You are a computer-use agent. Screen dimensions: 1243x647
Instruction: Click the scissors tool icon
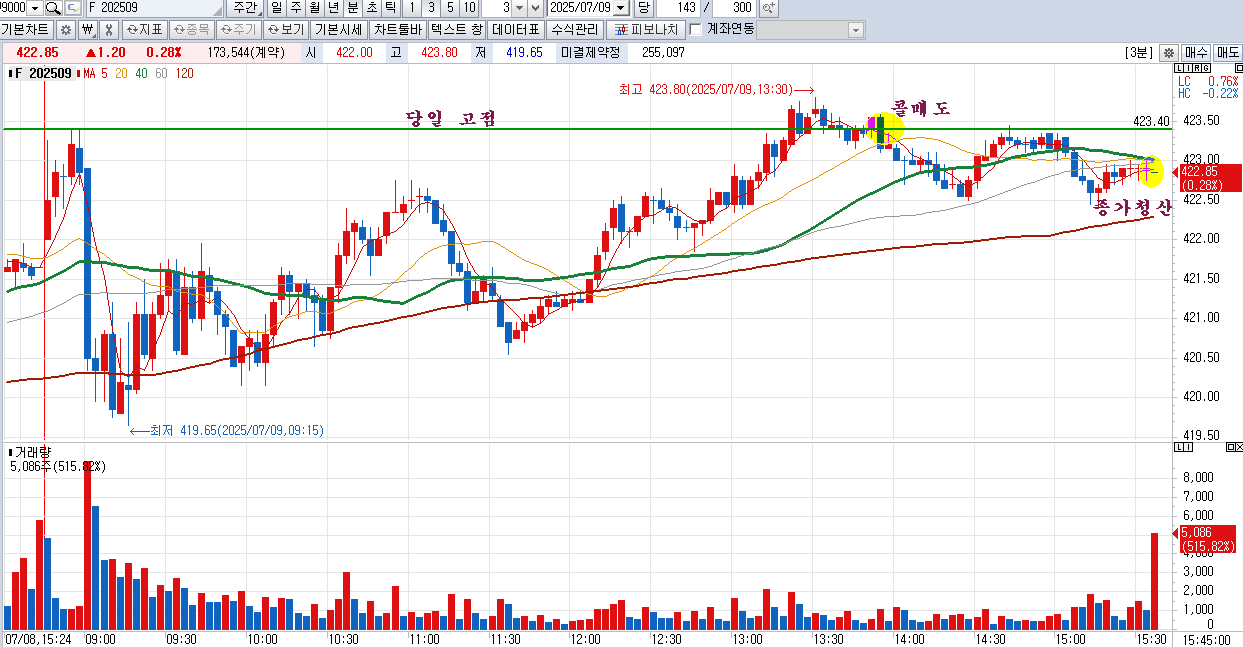pyautogui.click(x=108, y=30)
